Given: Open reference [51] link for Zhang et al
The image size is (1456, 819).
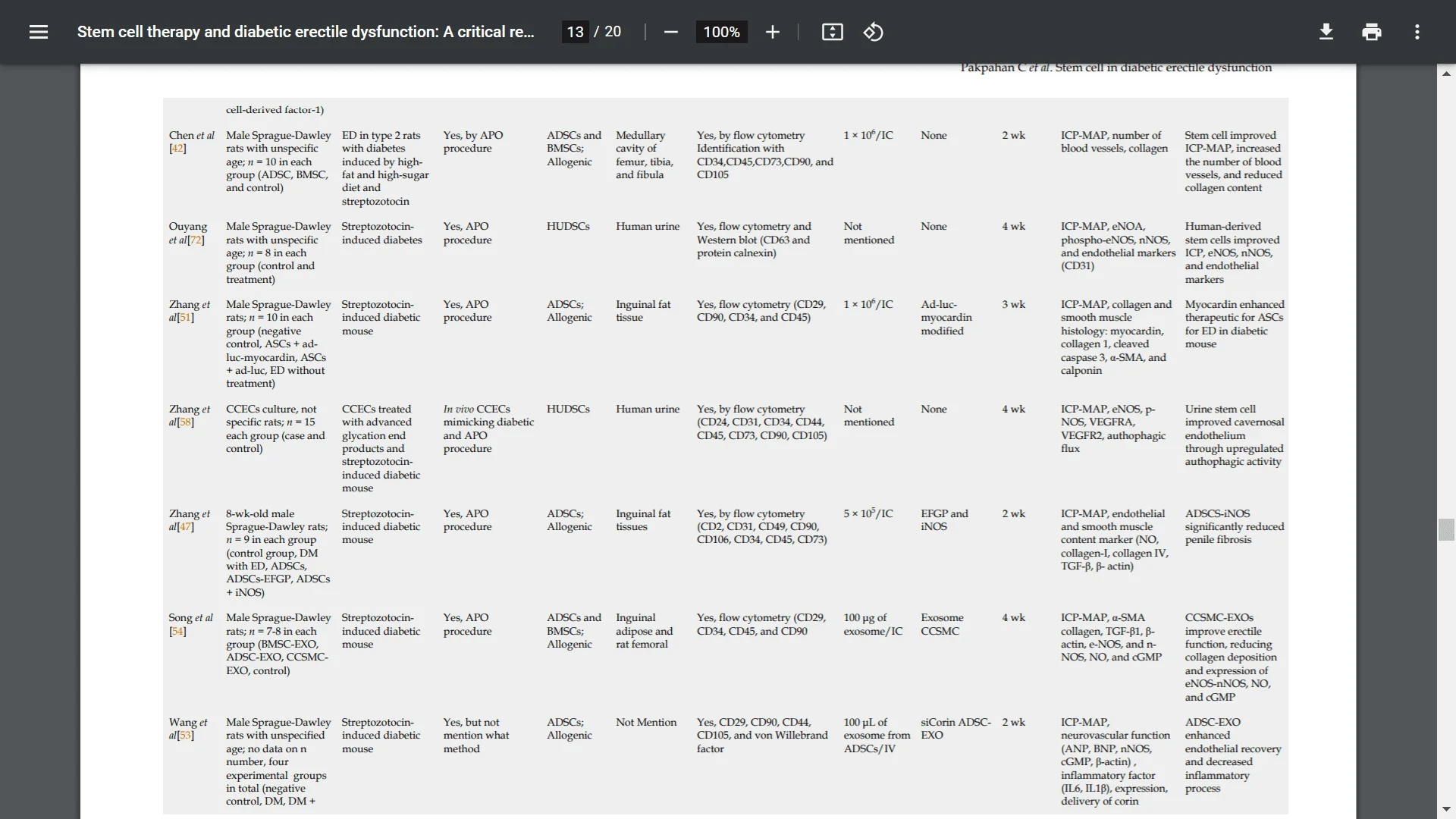Looking at the screenshot, I should point(185,318).
